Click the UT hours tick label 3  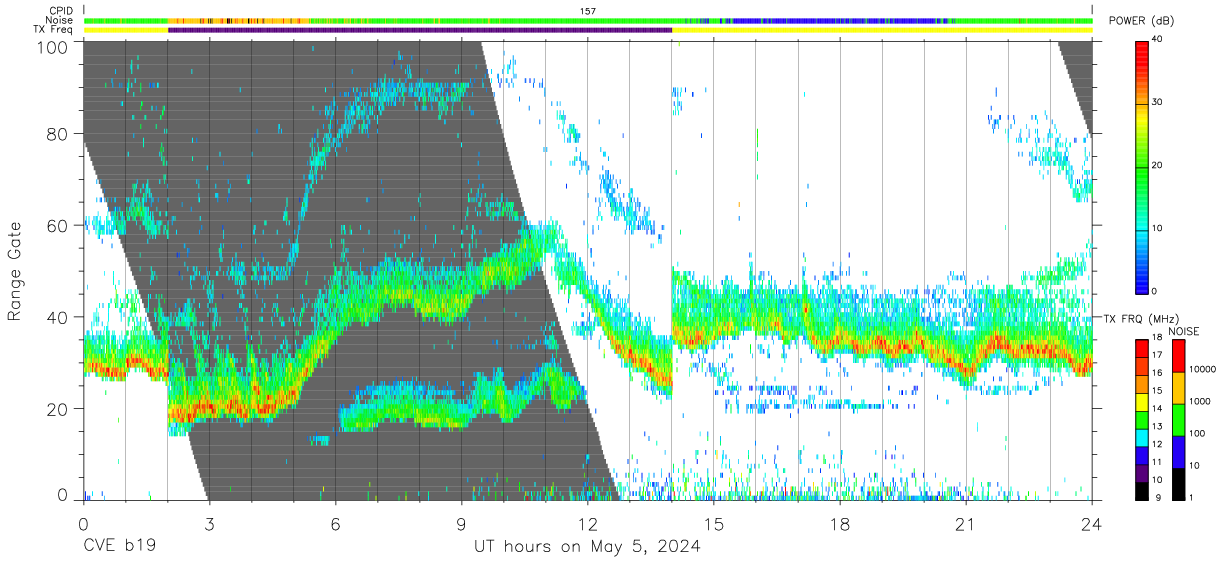[x=208, y=524]
